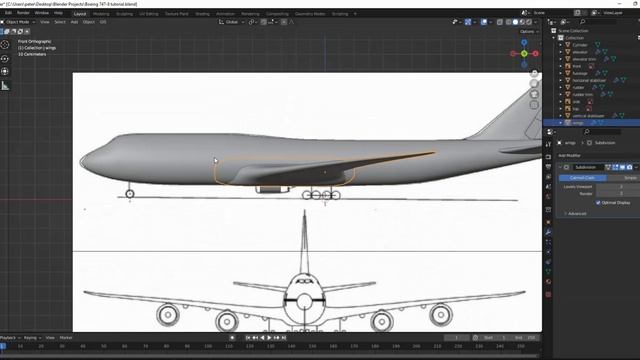Open the Output properties tab
Screen dimensions: 640x360
(x=549, y=167)
